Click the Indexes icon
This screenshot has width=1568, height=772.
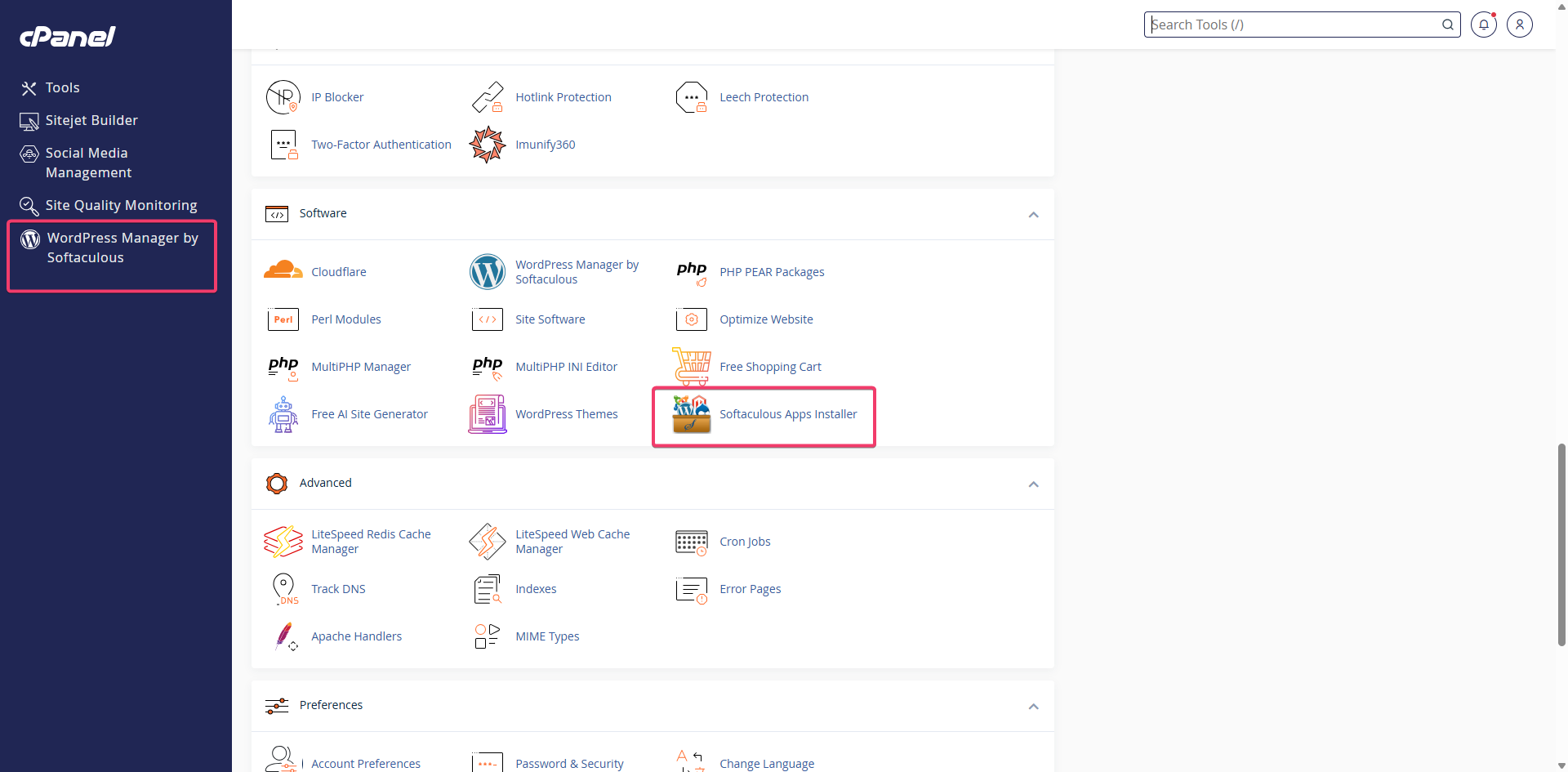pyautogui.click(x=488, y=589)
